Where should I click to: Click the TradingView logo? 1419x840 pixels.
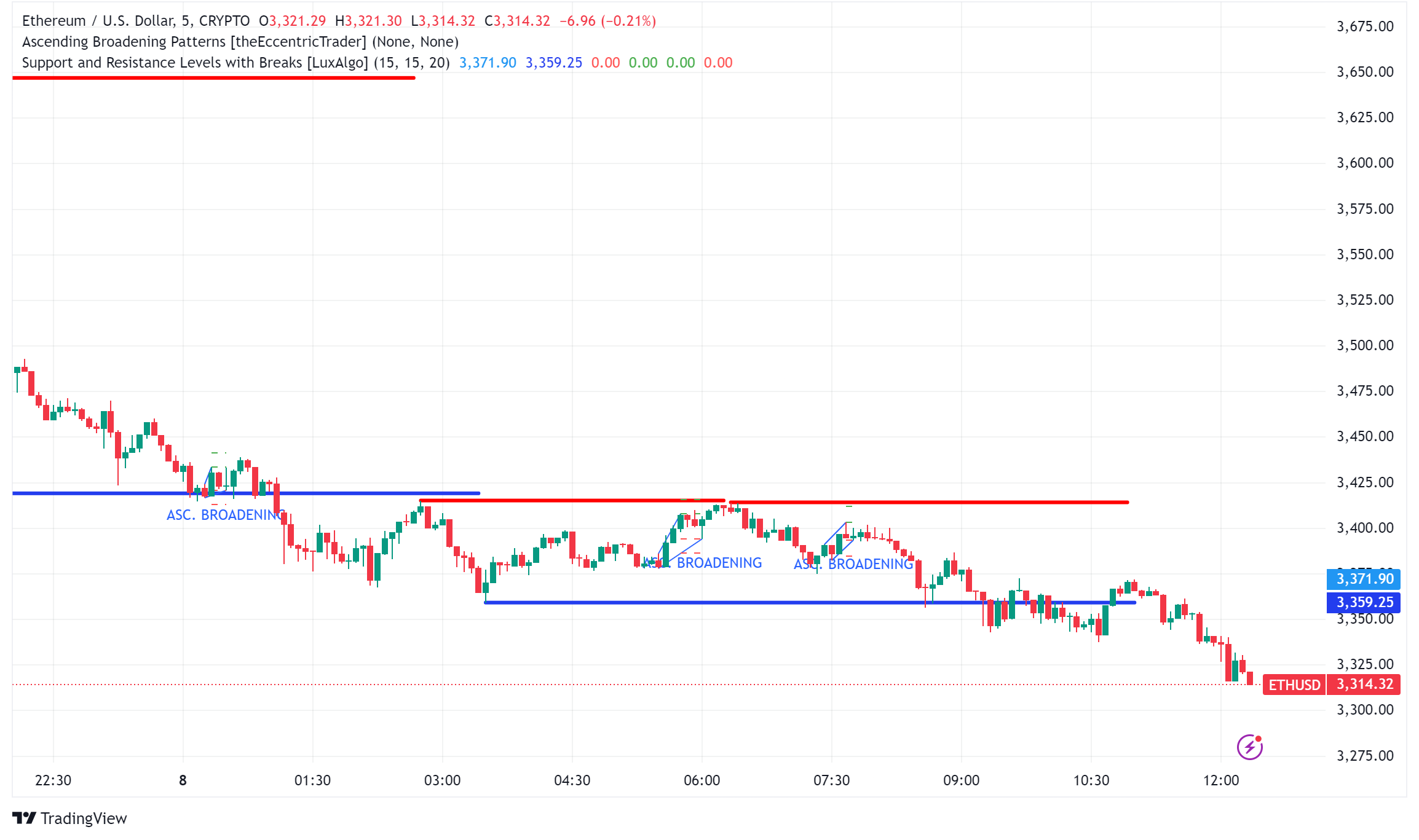click(x=25, y=818)
